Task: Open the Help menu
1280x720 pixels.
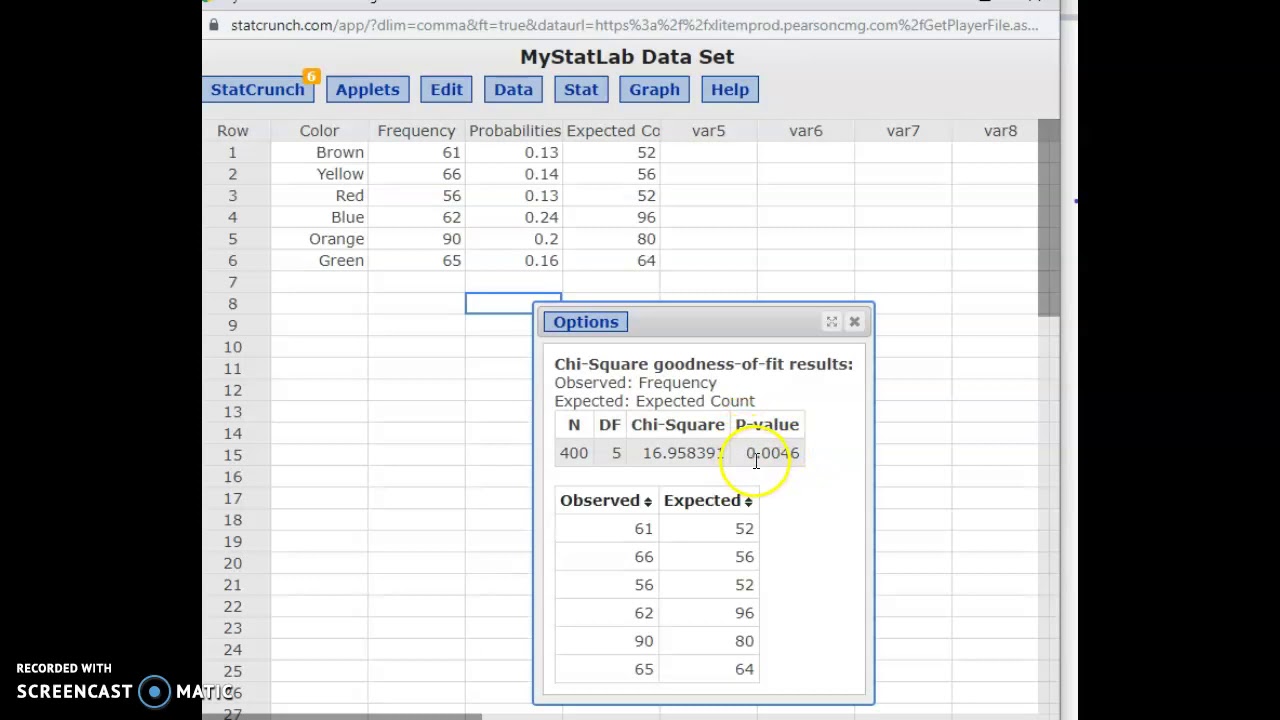Action: (730, 90)
